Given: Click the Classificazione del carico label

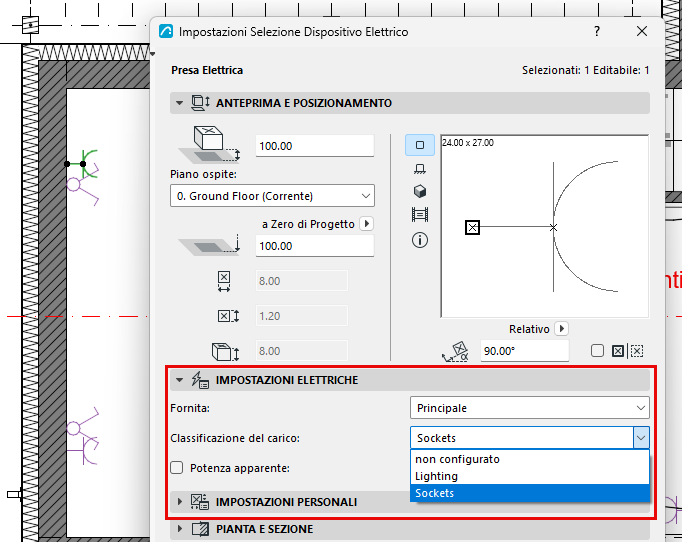Looking at the screenshot, I should point(235,438).
